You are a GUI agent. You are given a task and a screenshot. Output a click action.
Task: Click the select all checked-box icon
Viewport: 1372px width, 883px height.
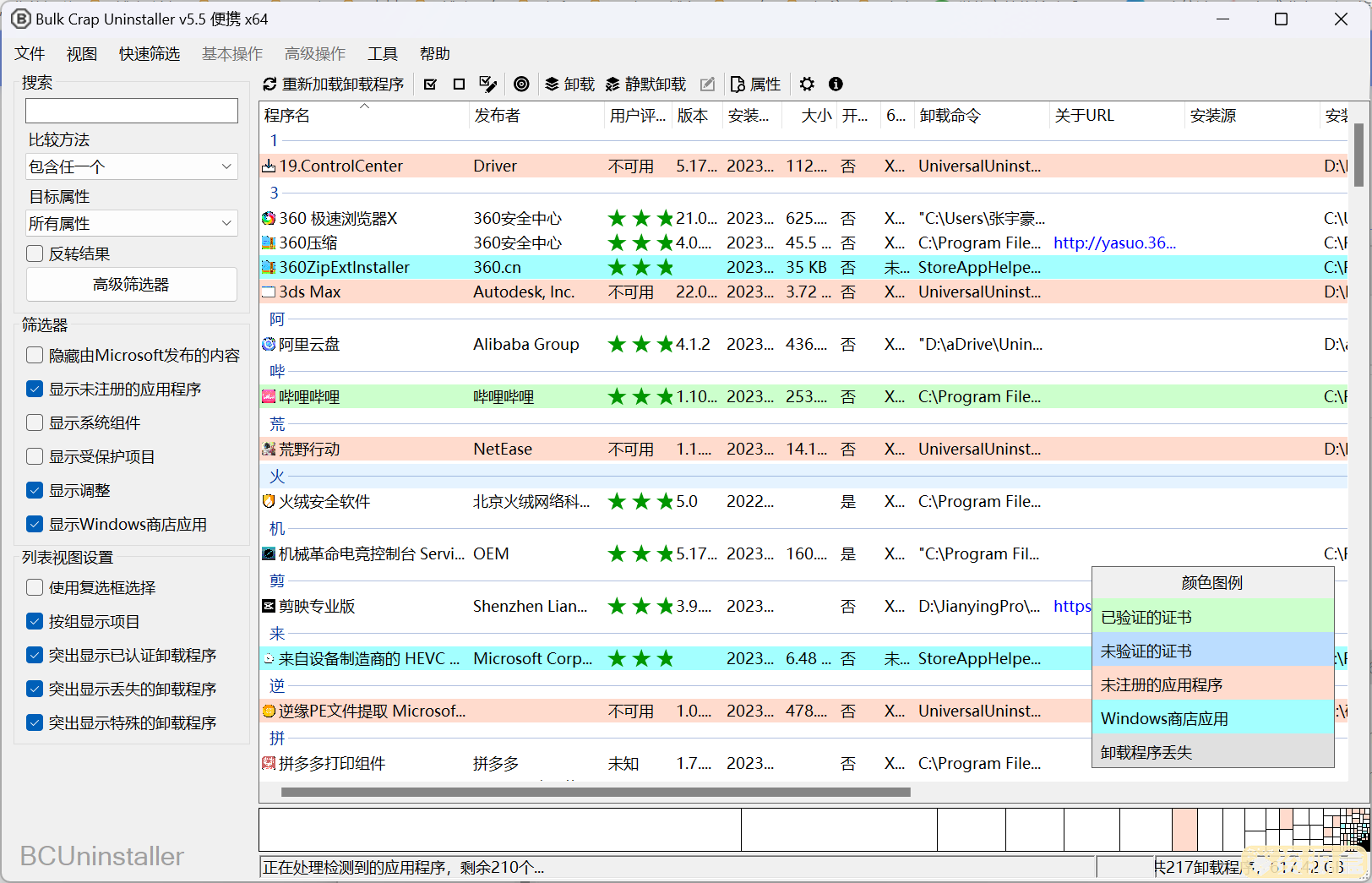[430, 84]
